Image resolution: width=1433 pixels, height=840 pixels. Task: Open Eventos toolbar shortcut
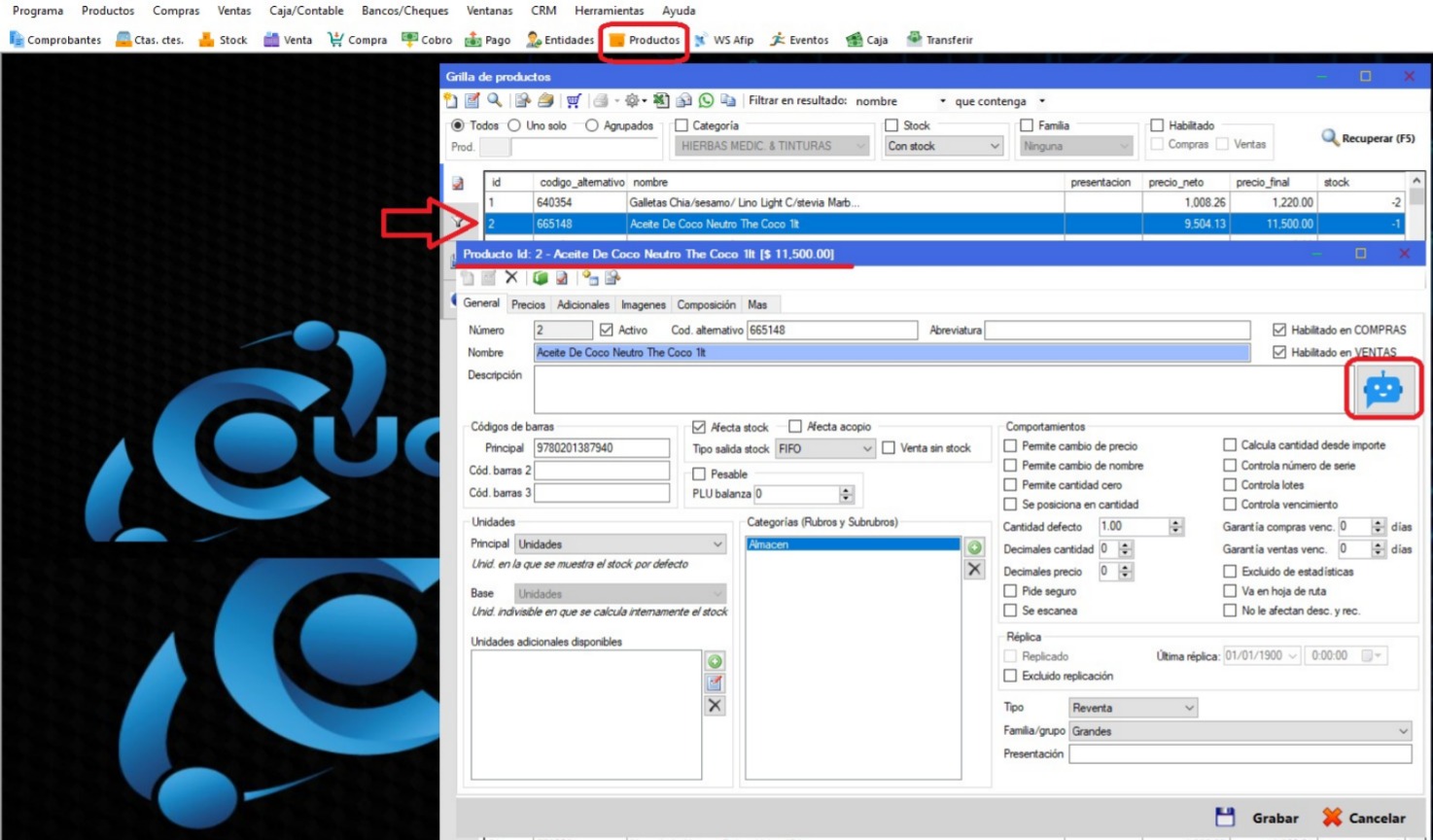click(x=799, y=40)
